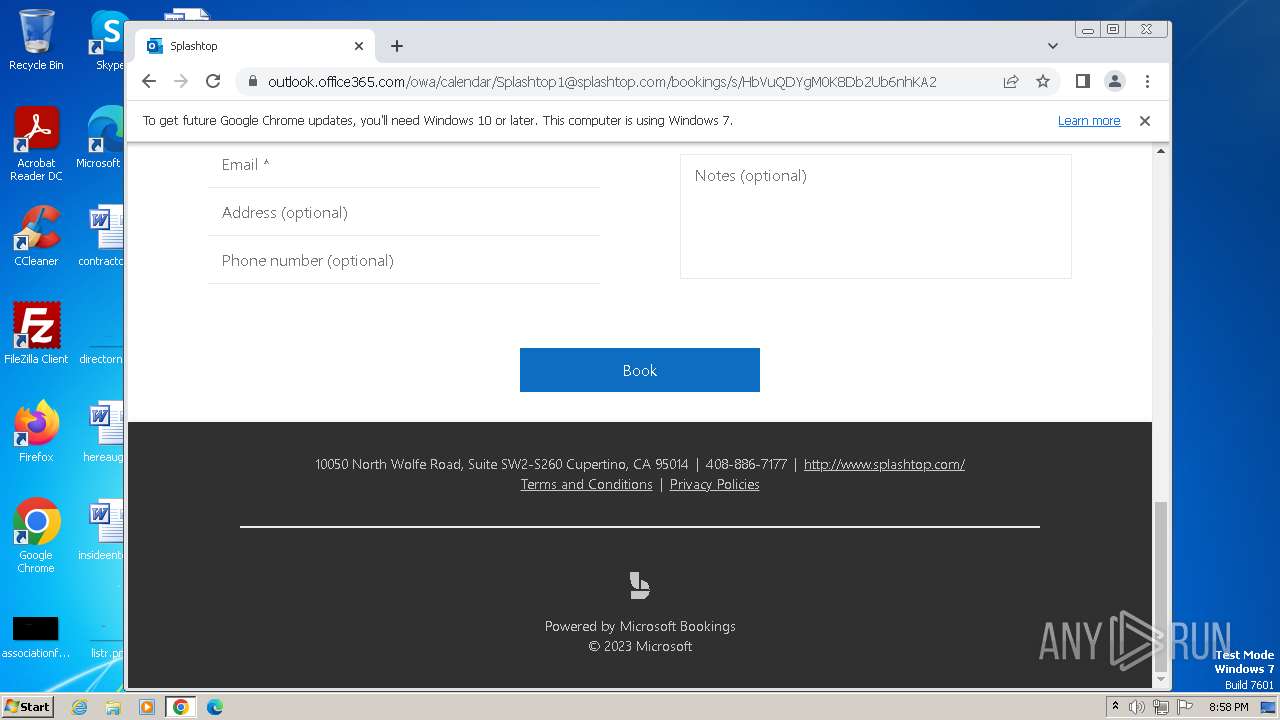Click the network tray icon
The width and height of the screenshot is (1280, 720).
point(1161,707)
